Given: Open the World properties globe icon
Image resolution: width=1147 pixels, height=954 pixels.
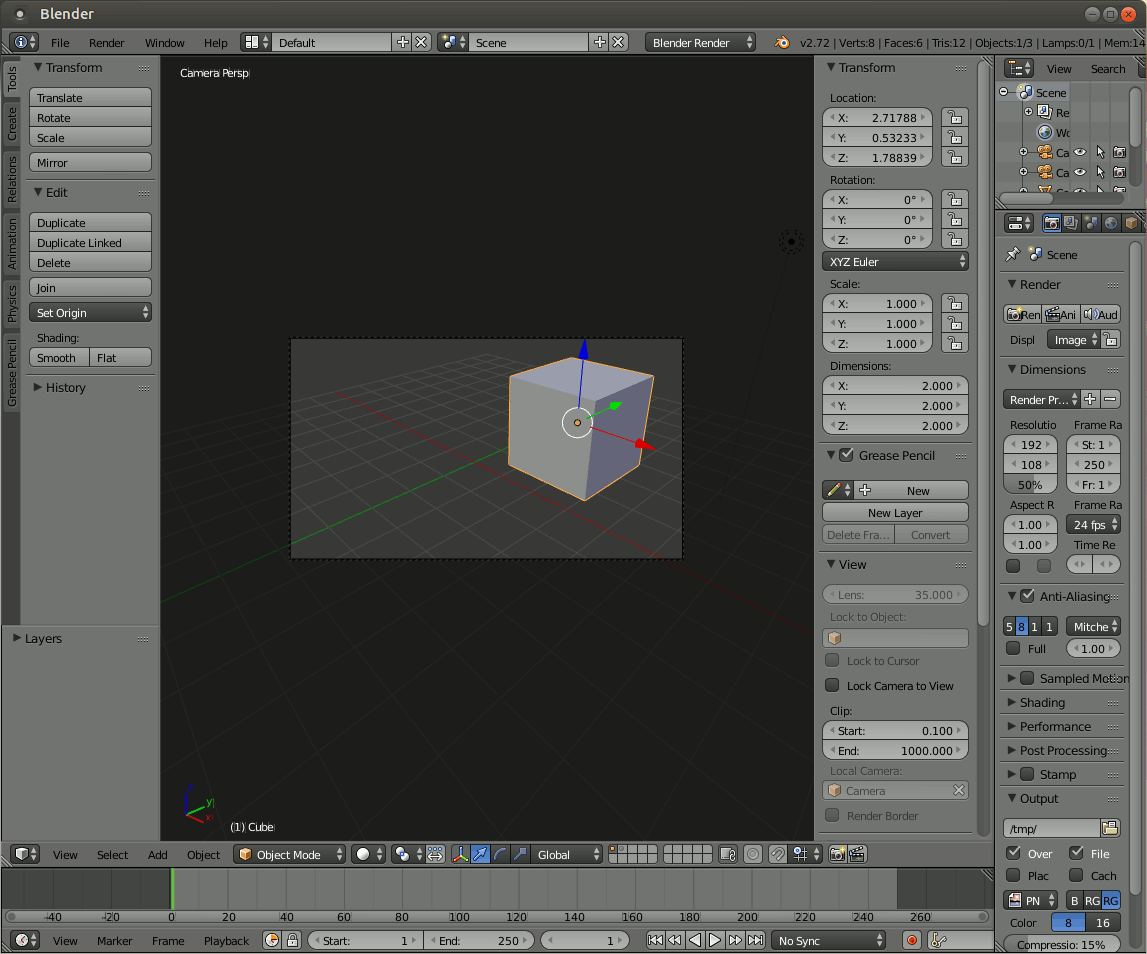Looking at the screenshot, I should pyautogui.click(x=1111, y=223).
